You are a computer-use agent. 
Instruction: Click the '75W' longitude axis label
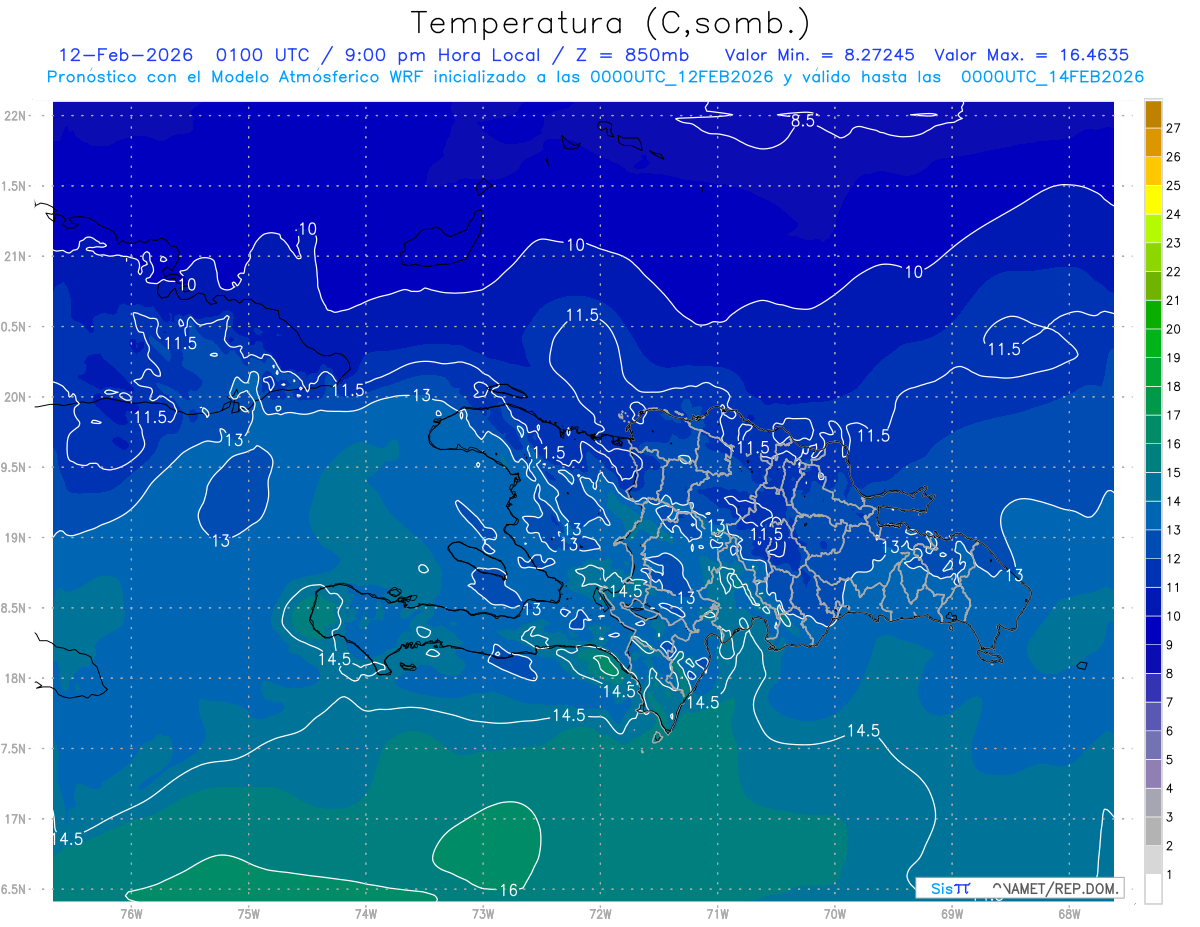(249, 913)
